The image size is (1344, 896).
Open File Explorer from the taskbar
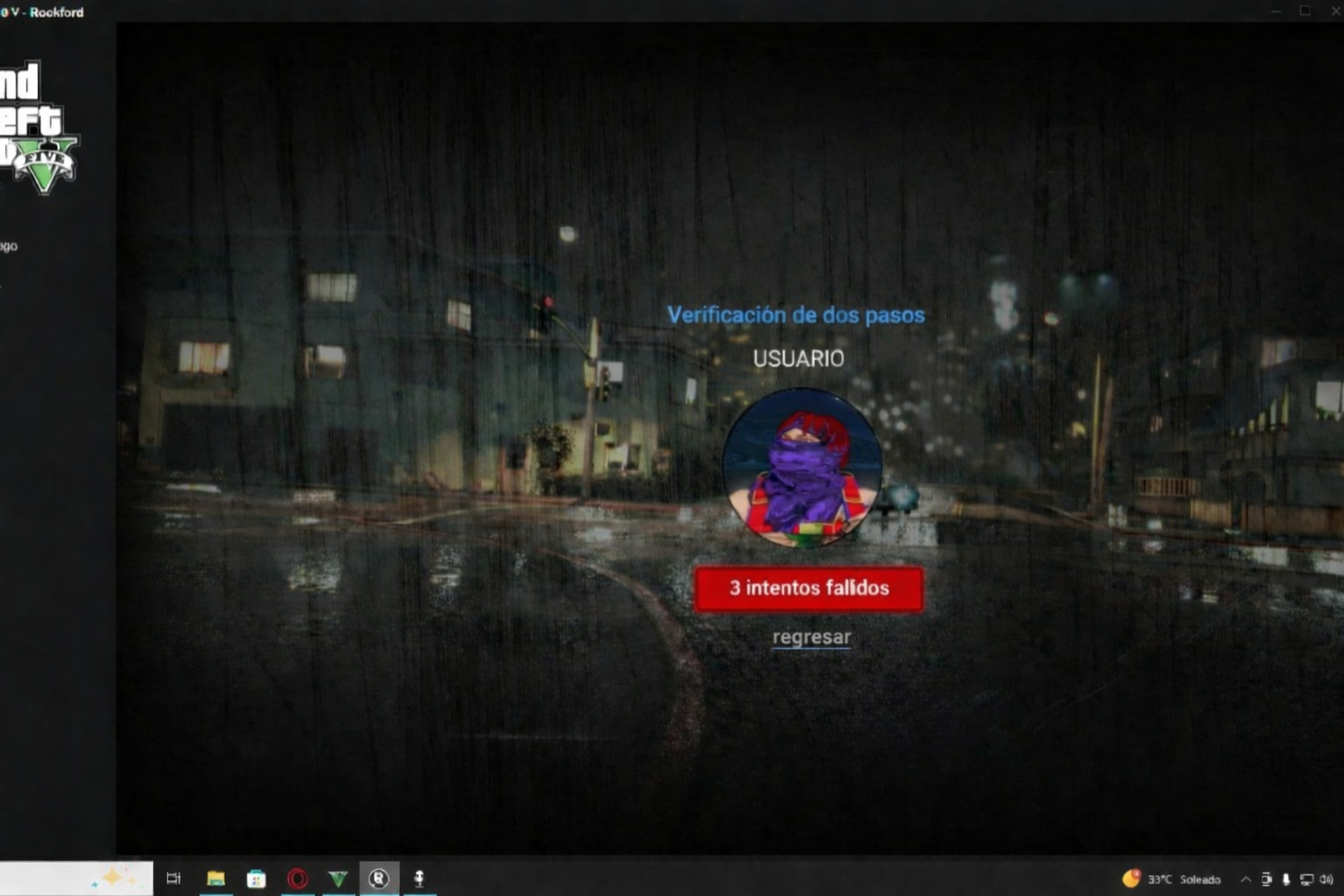[215, 878]
